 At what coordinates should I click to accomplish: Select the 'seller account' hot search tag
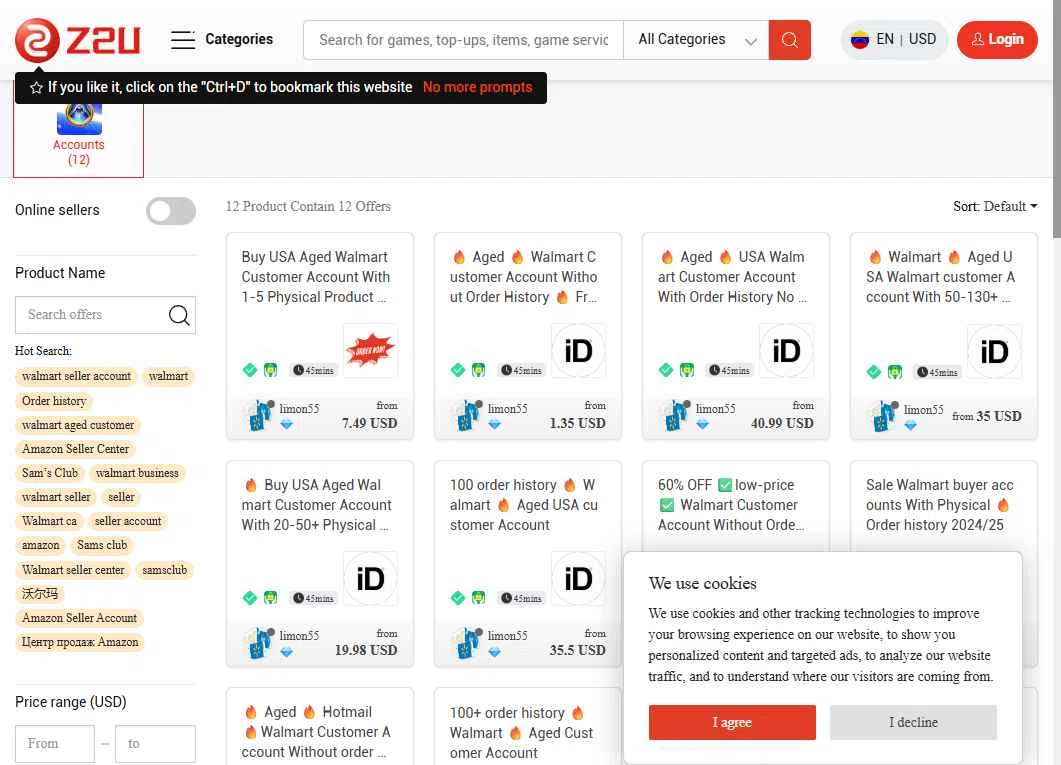click(x=128, y=521)
